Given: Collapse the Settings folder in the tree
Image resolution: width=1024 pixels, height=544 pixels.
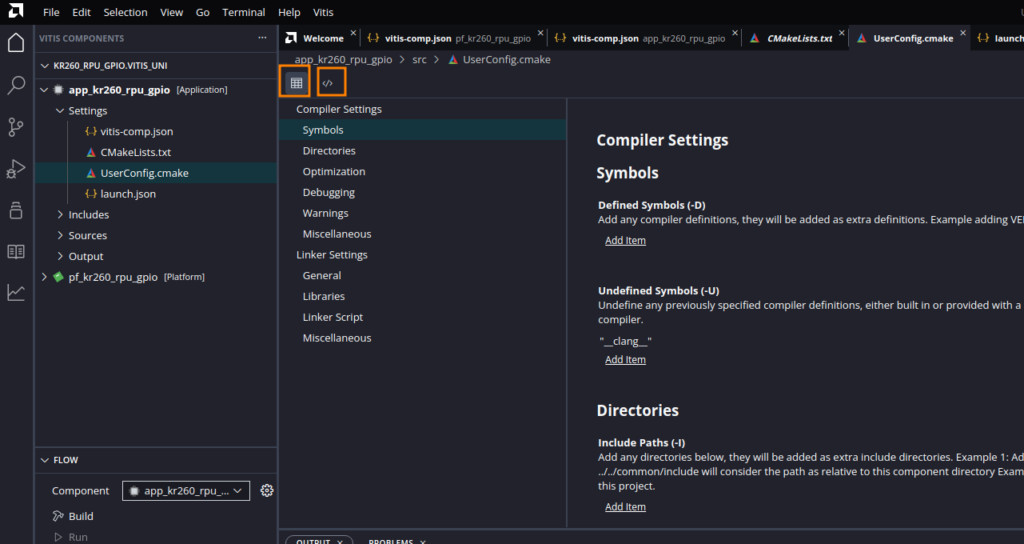Looking at the screenshot, I should [x=60, y=110].
